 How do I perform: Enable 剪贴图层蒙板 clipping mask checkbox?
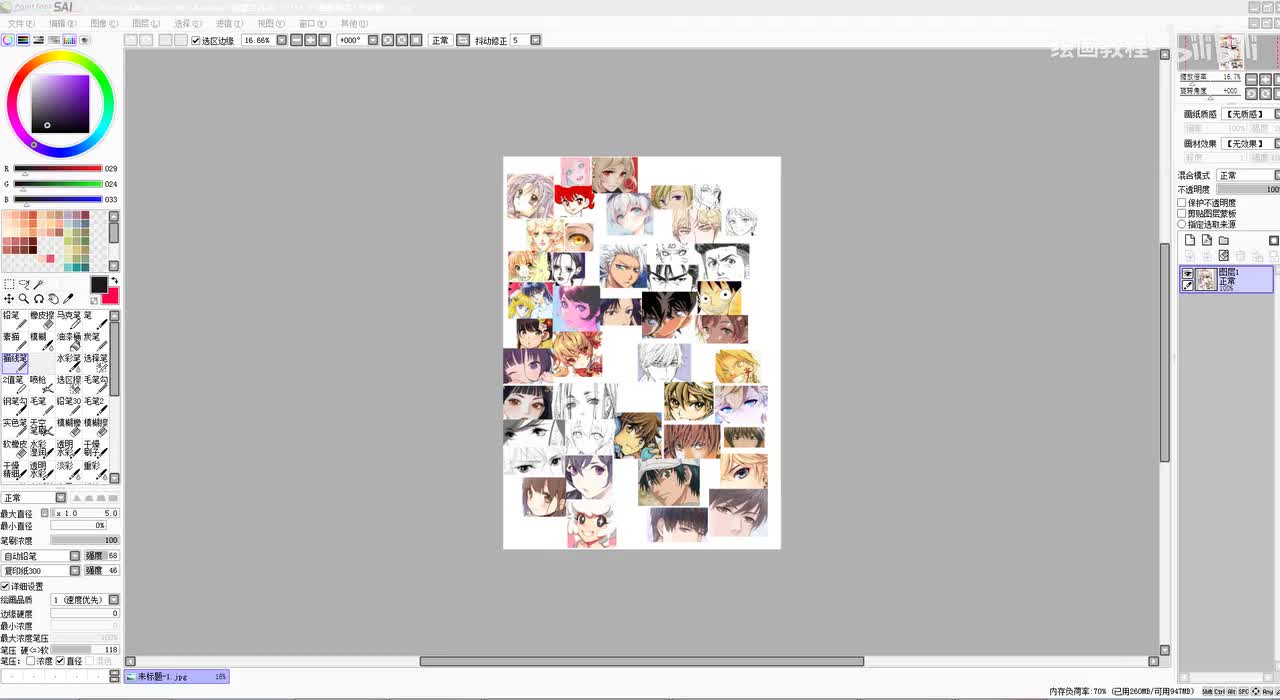pos(1182,214)
